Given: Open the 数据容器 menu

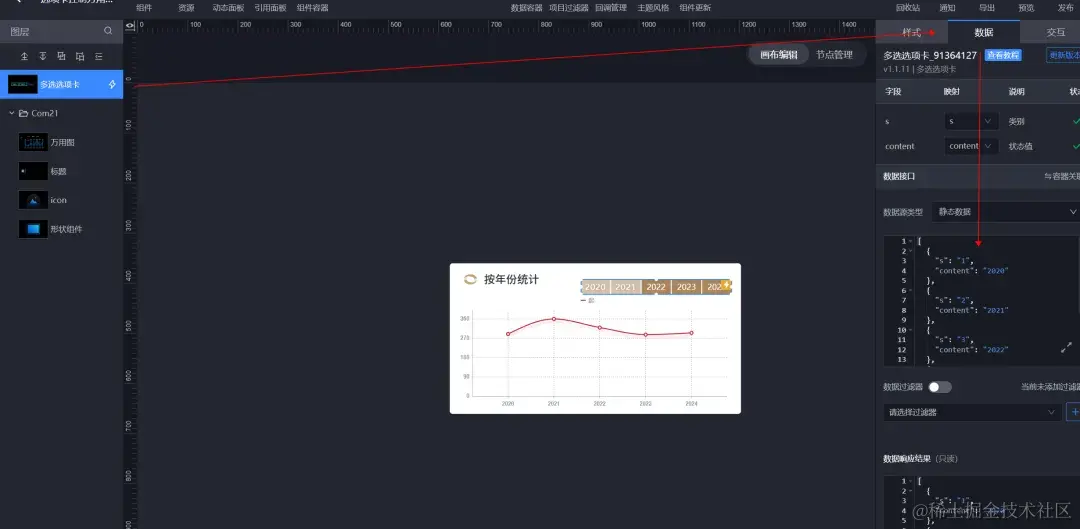Looking at the screenshot, I should point(526,8).
